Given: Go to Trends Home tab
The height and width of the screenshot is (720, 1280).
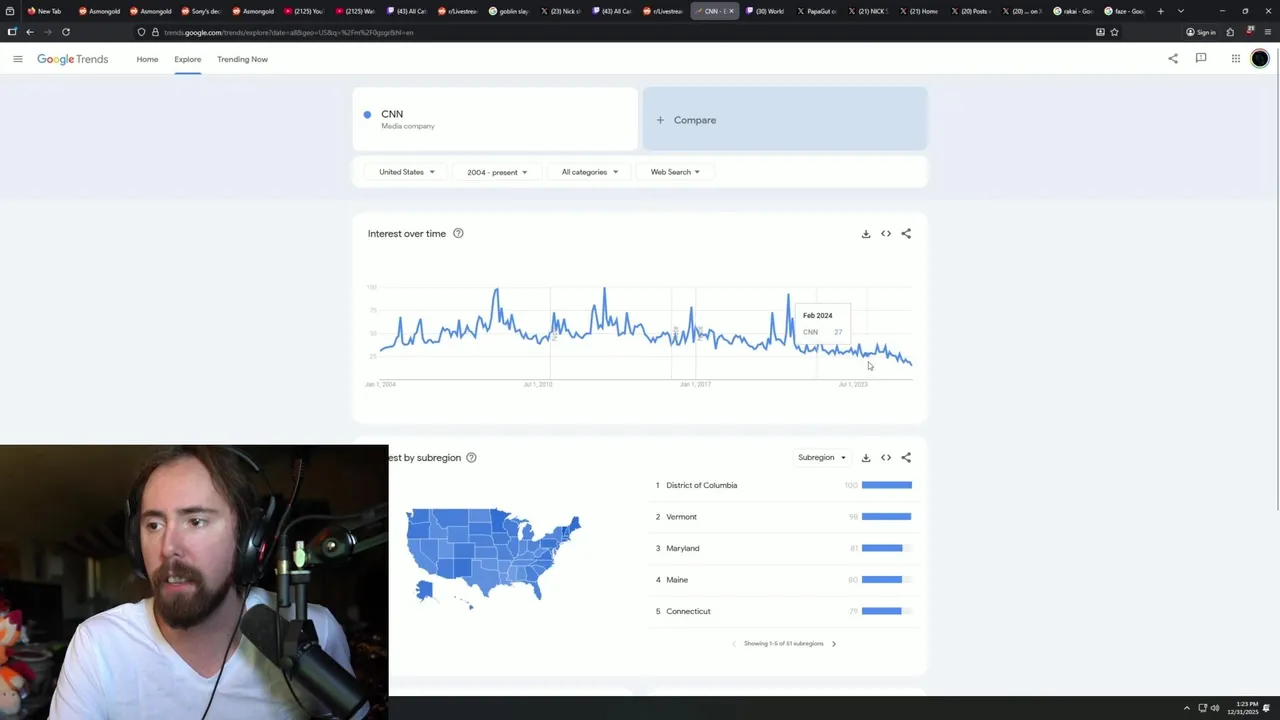Looking at the screenshot, I should tap(147, 59).
